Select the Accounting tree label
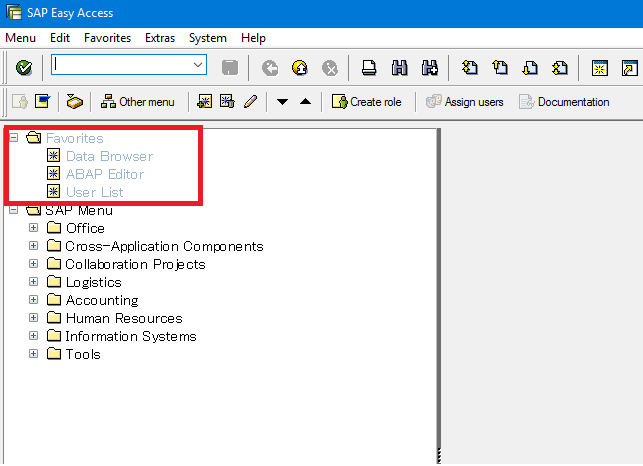The width and height of the screenshot is (643, 466). pos(102,300)
